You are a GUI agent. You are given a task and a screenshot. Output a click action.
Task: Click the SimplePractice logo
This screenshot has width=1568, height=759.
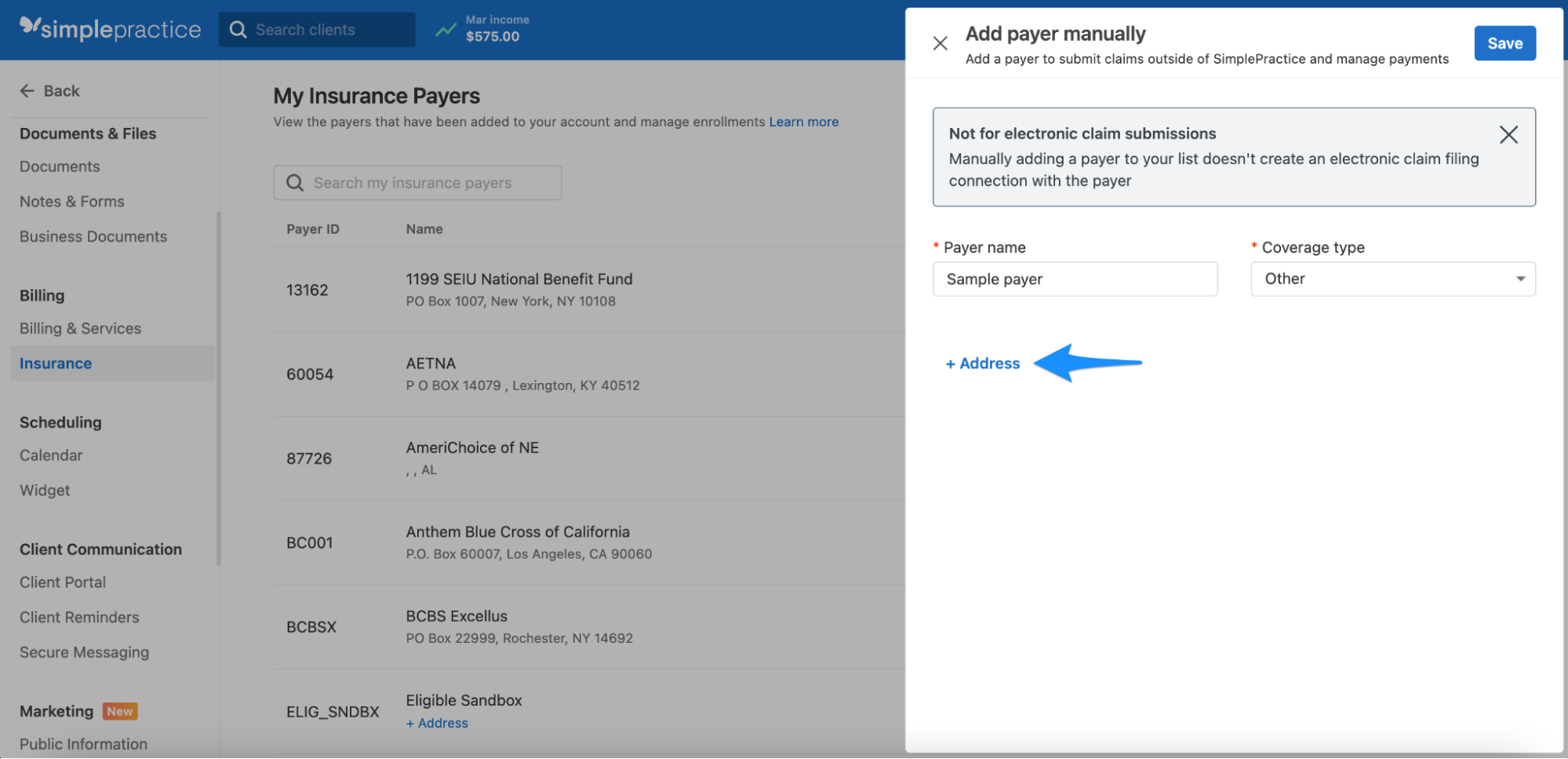108,29
